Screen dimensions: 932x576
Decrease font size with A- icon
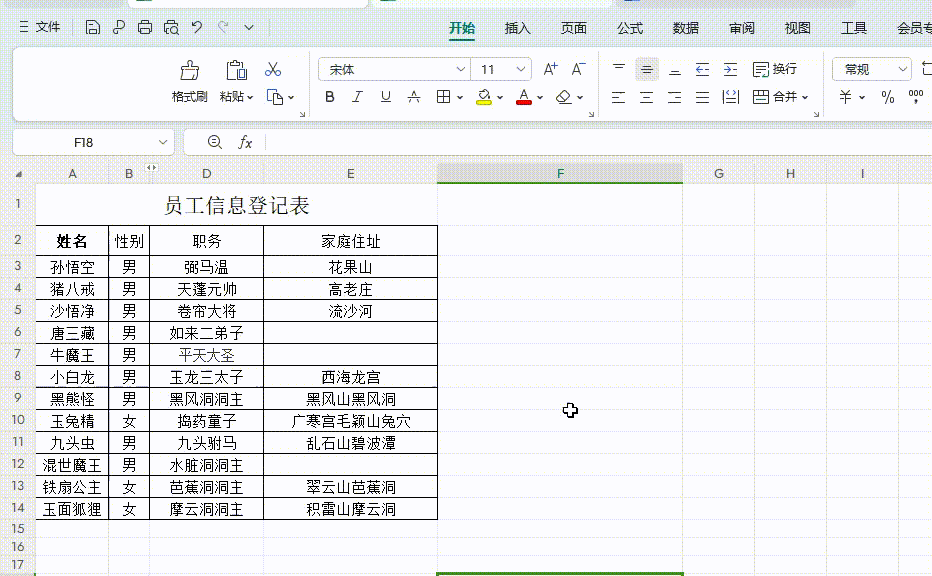578,70
